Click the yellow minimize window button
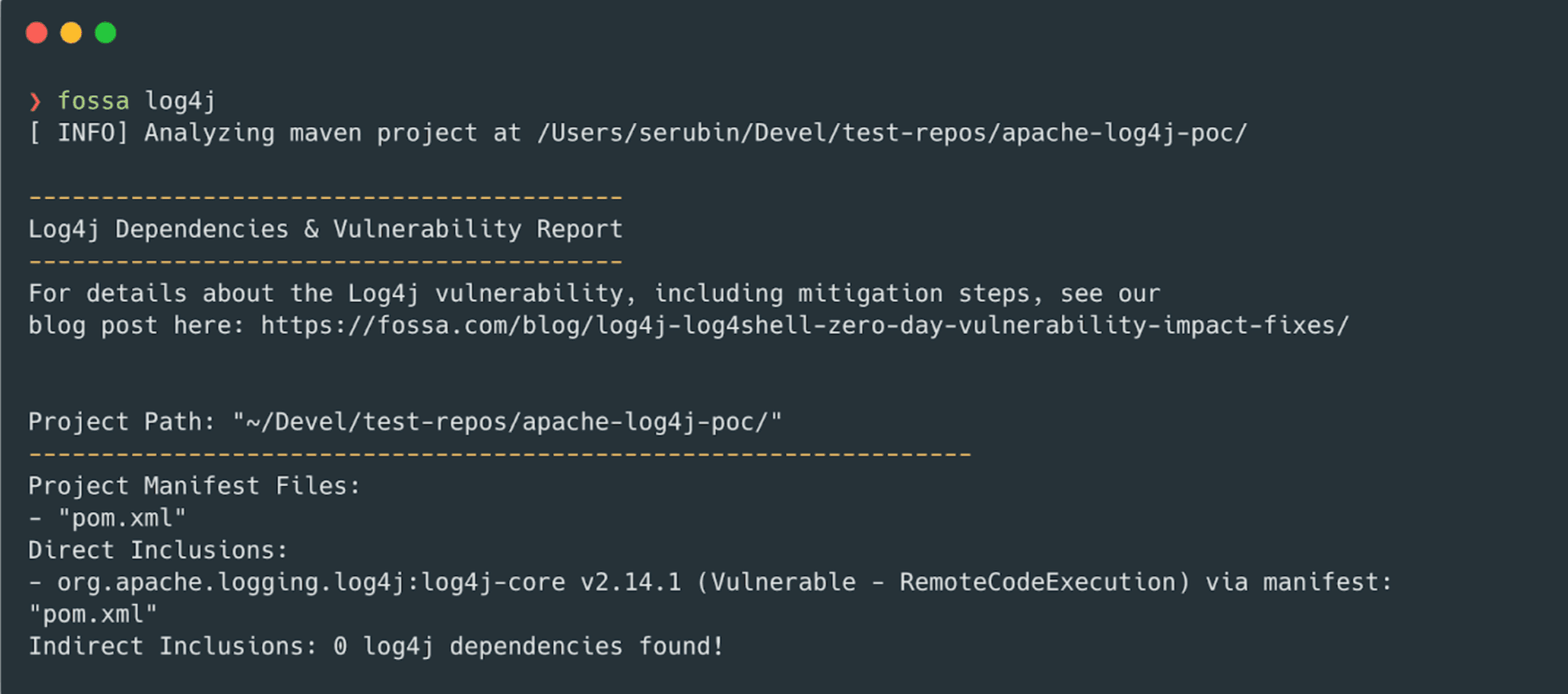The image size is (1568, 694). tap(71, 33)
